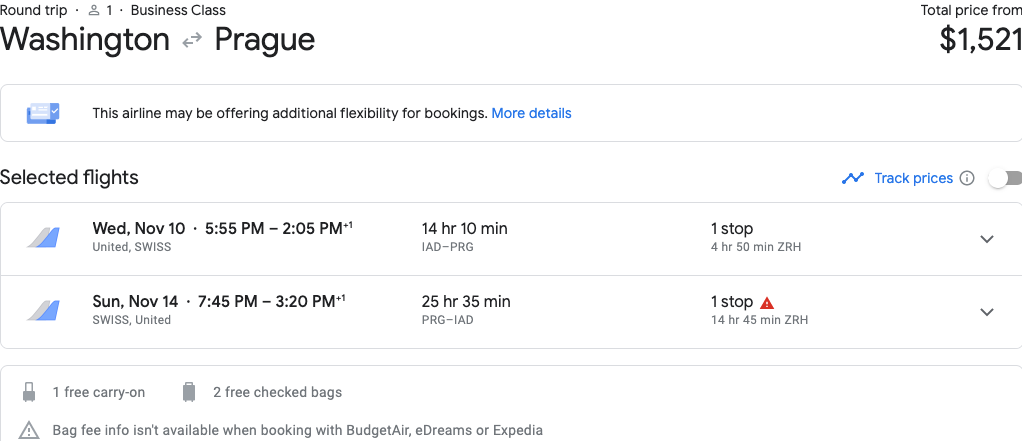Click the red warning triangle on the return flight
Image resolution: width=1022 pixels, height=441 pixels.
(767, 302)
